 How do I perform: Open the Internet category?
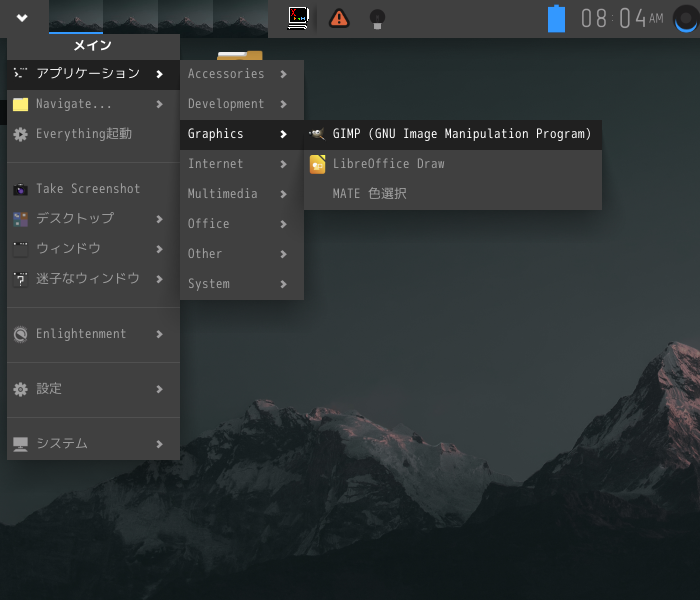[x=242, y=164]
